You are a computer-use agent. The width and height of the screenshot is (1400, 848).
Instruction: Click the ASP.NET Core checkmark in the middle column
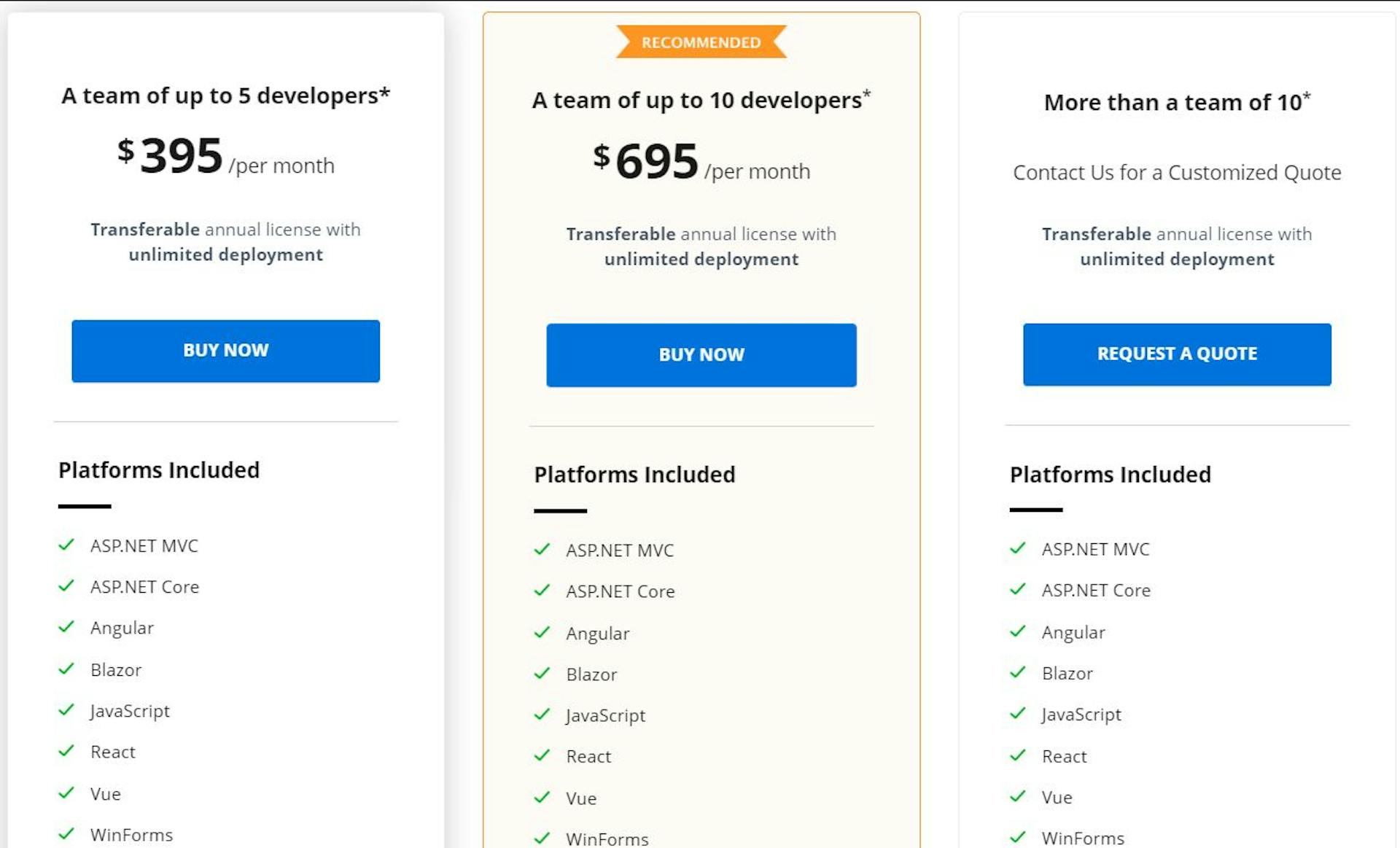542,591
